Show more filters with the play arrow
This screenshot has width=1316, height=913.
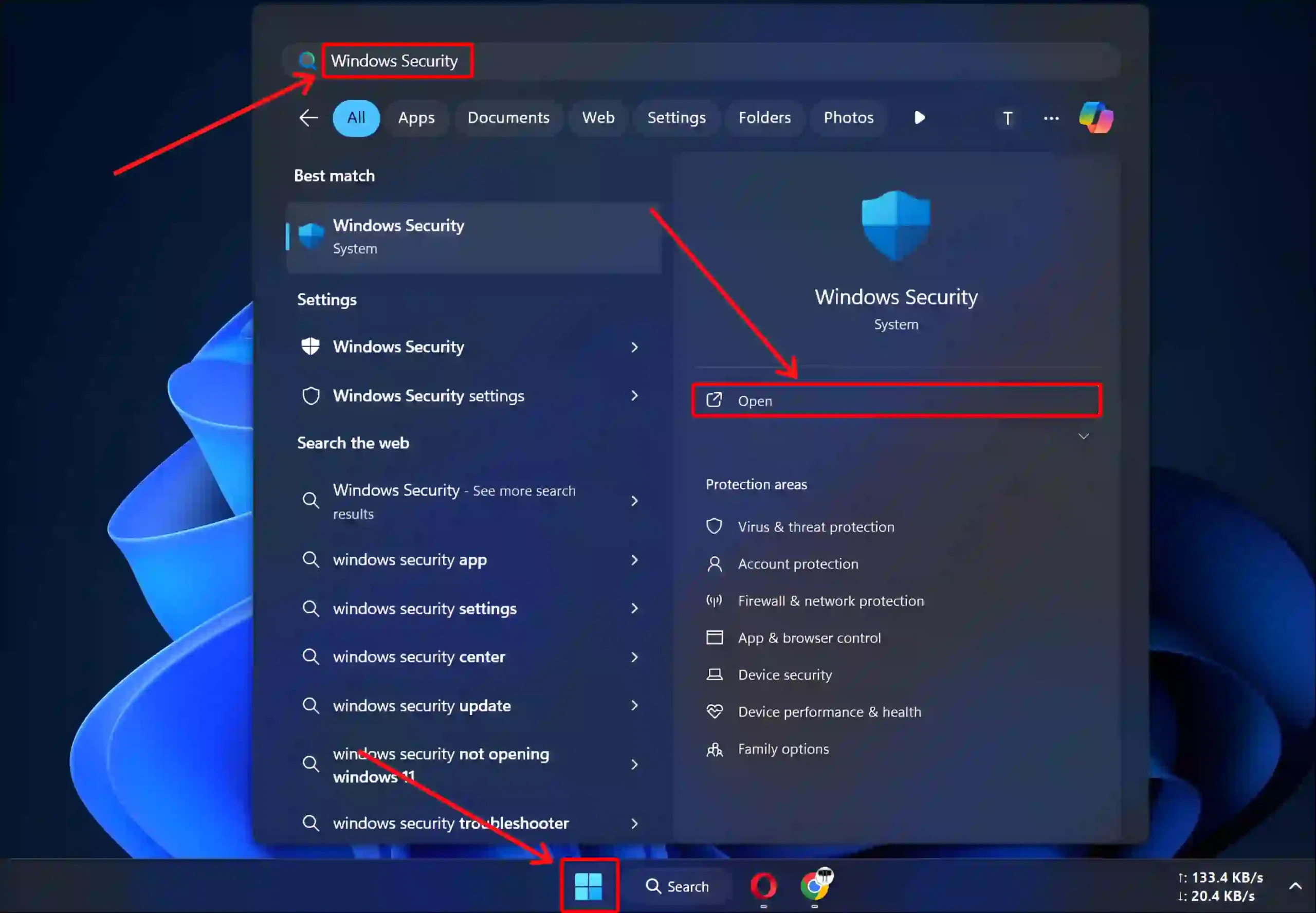[x=919, y=118]
